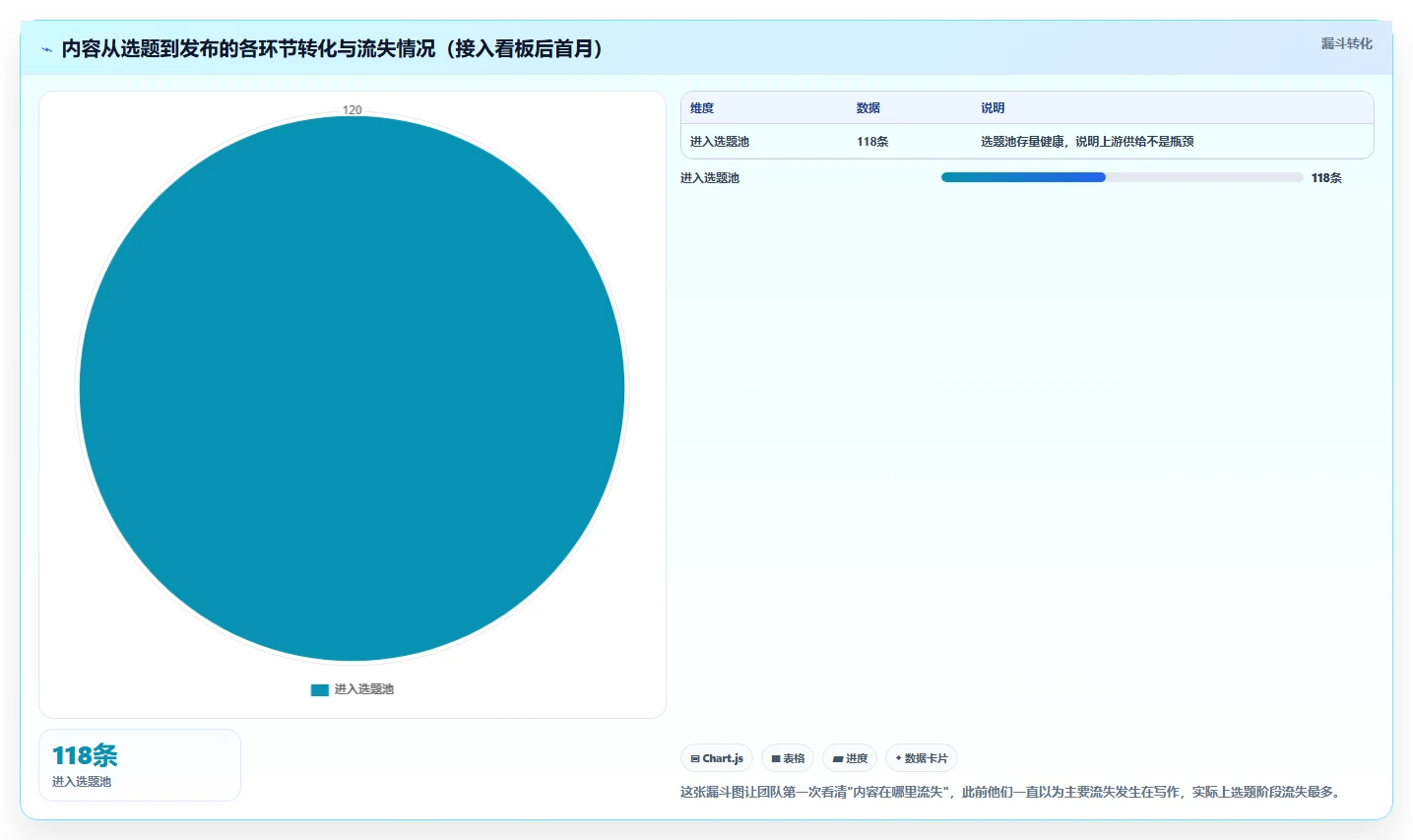This screenshot has width=1413, height=840.
Task: Click the 118条 value next to progress bar
Action: click(x=1326, y=178)
